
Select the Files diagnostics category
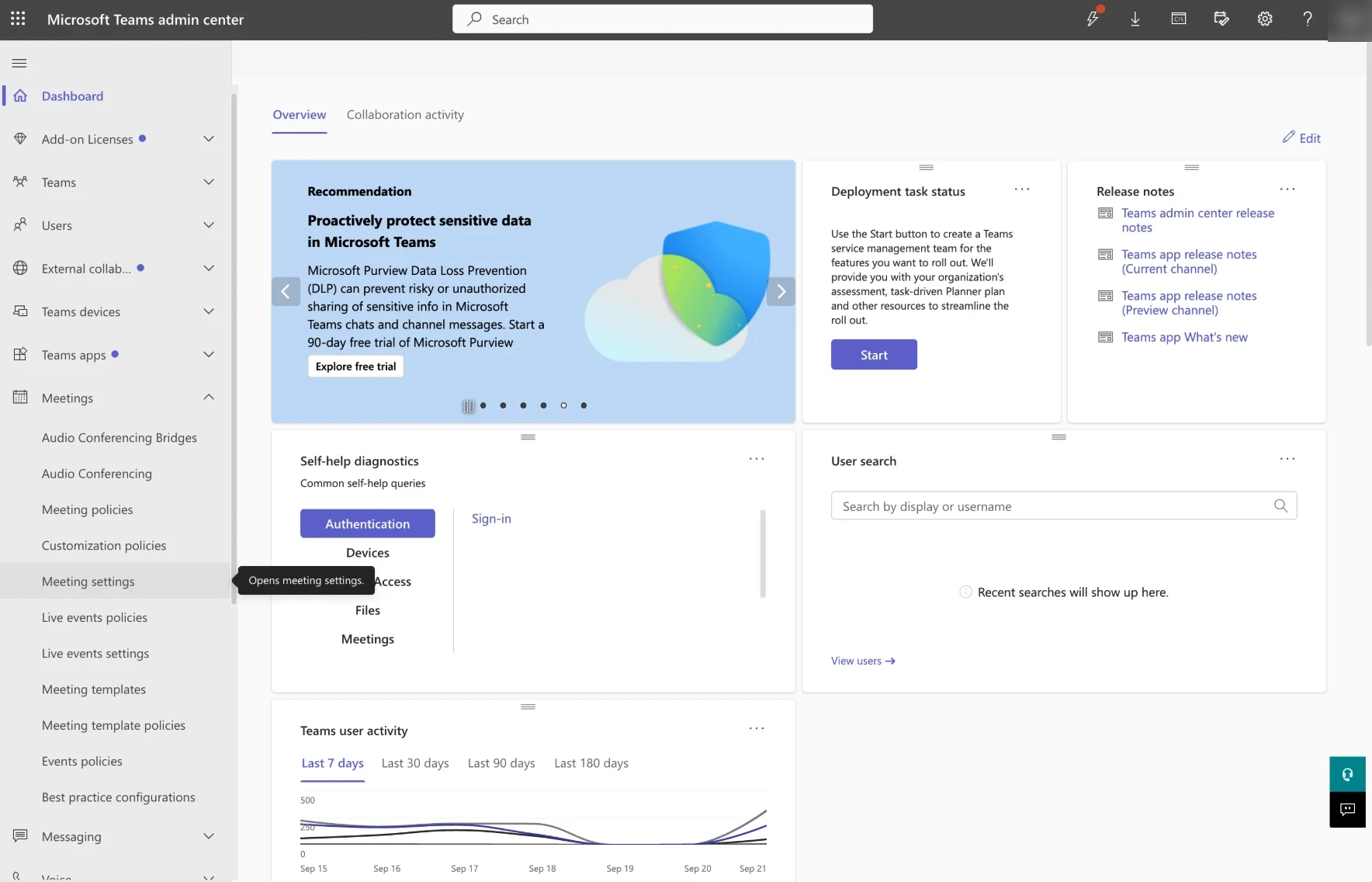point(368,610)
